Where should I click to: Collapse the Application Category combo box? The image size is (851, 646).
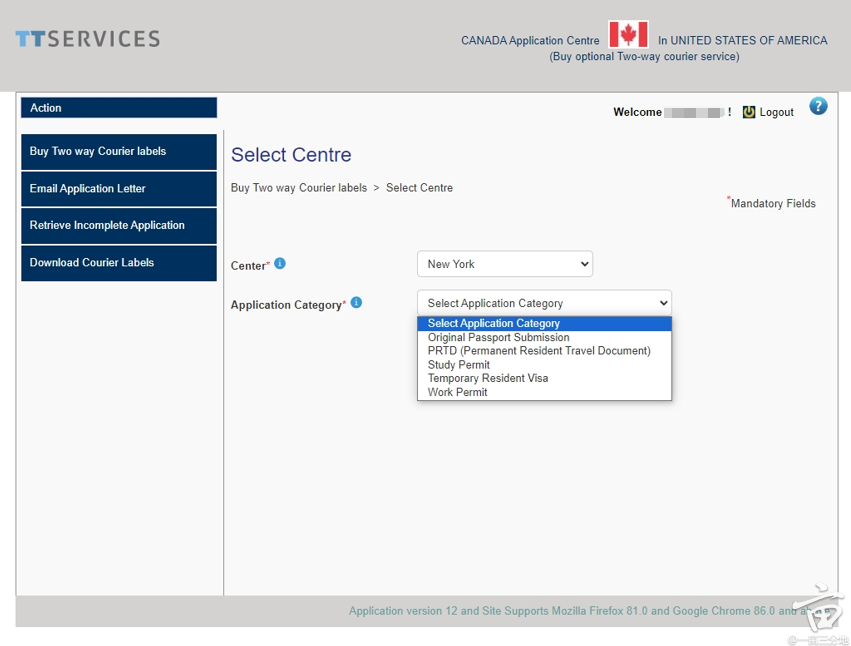click(x=543, y=303)
